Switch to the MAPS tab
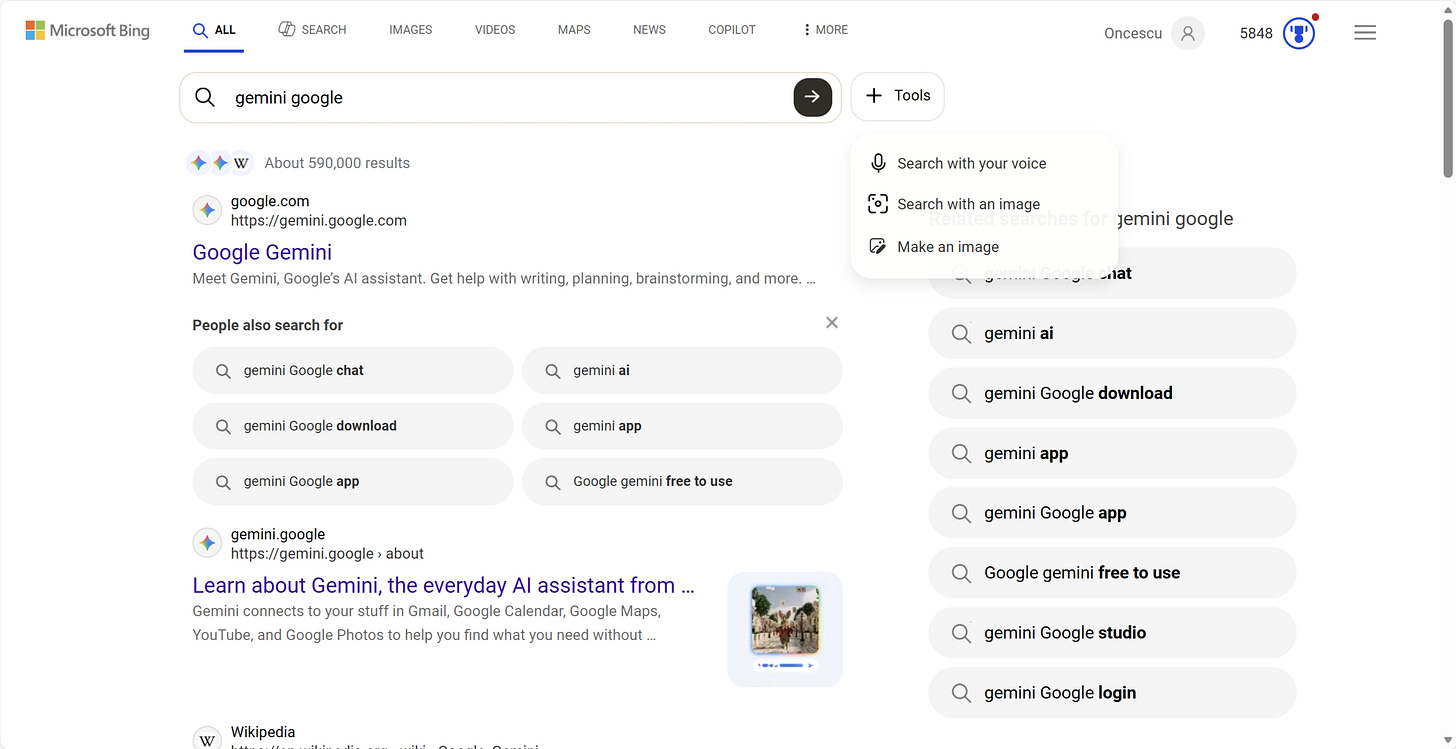This screenshot has height=749, width=1456. (574, 30)
